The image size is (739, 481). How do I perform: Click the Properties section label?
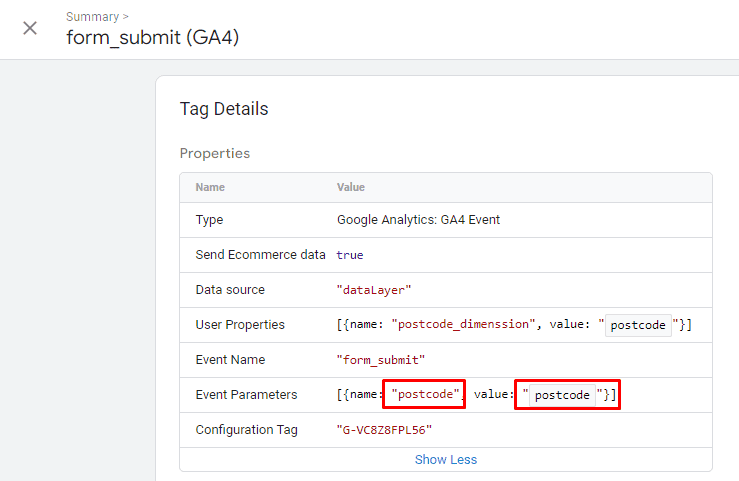215,153
